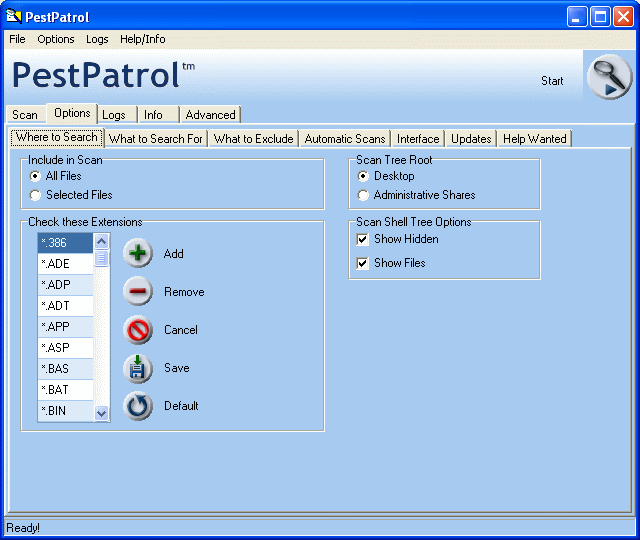Close the PestPatrol window
The height and width of the screenshot is (540, 640).
623,17
